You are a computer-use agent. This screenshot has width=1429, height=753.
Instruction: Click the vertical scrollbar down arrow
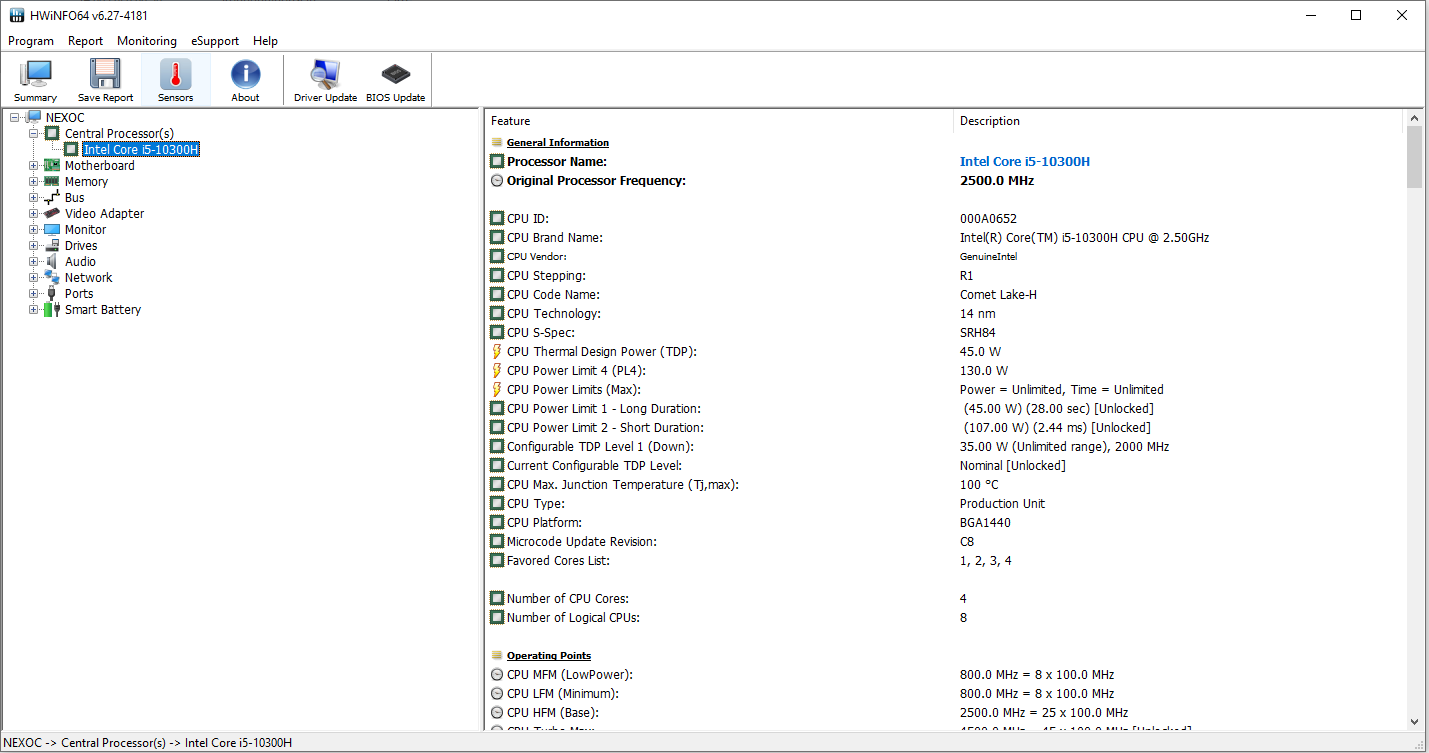click(x=1414, y=721)
